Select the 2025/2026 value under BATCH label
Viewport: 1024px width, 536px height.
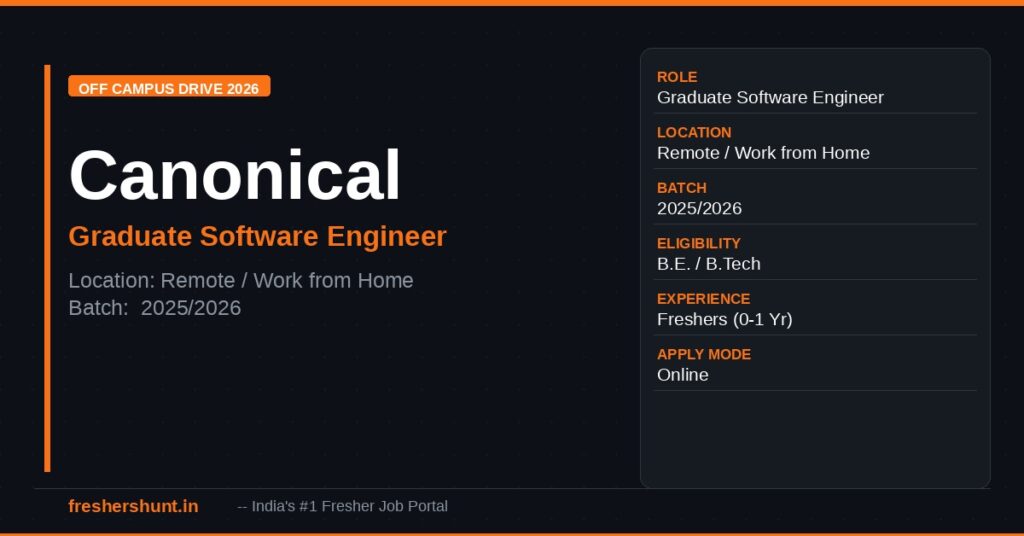point(699,209)
